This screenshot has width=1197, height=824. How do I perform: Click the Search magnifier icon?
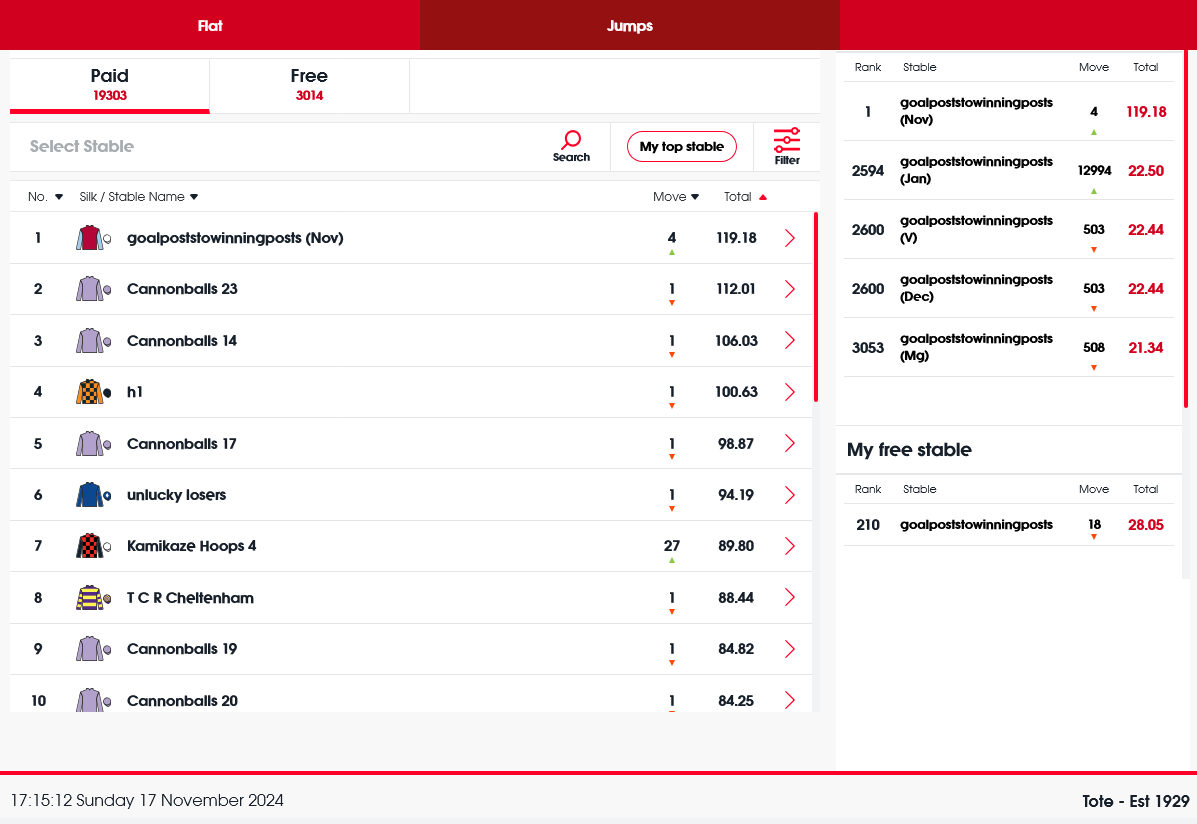(x=571, y=140)
